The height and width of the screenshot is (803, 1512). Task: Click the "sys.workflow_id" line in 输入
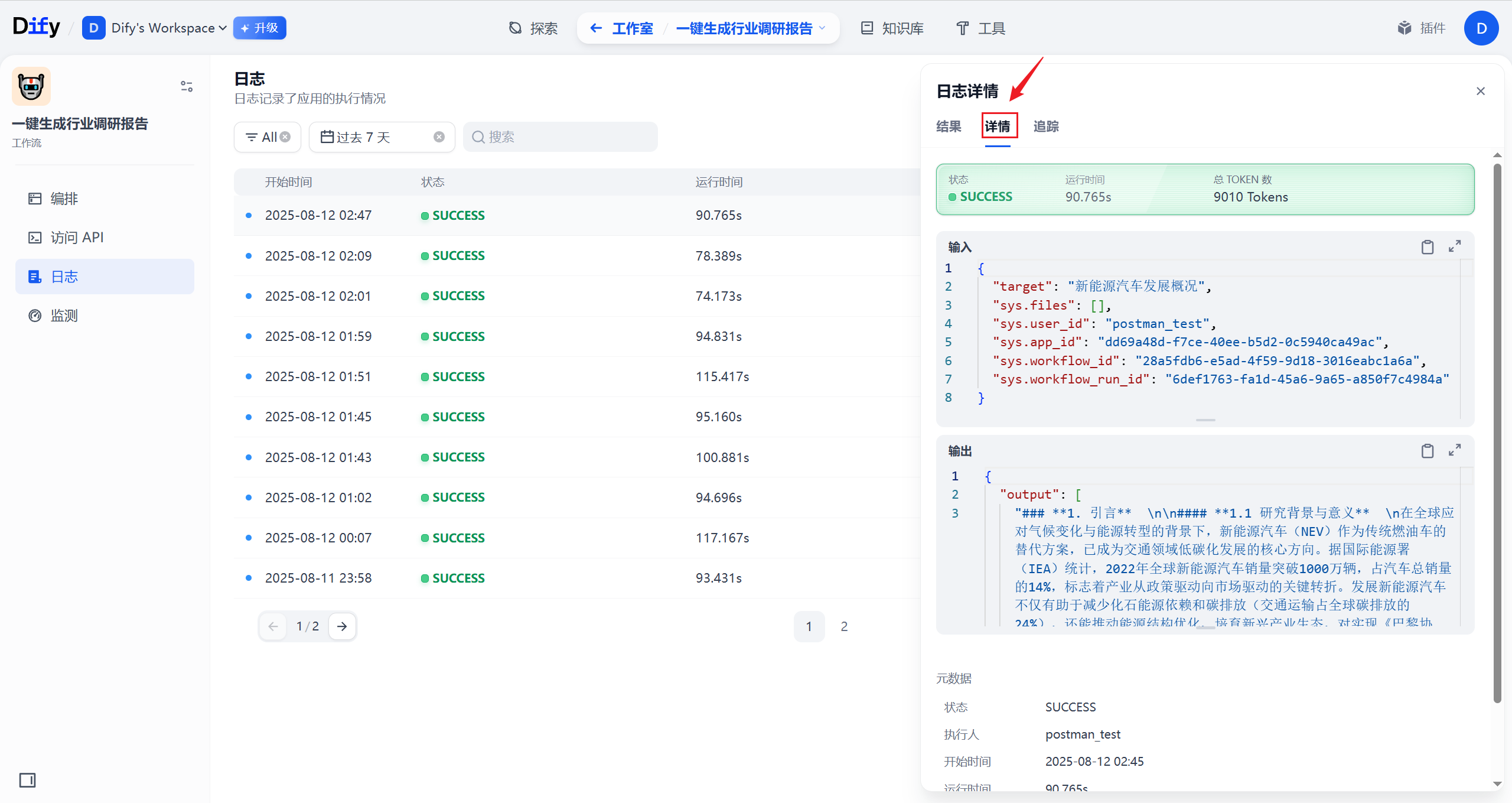1209,360
